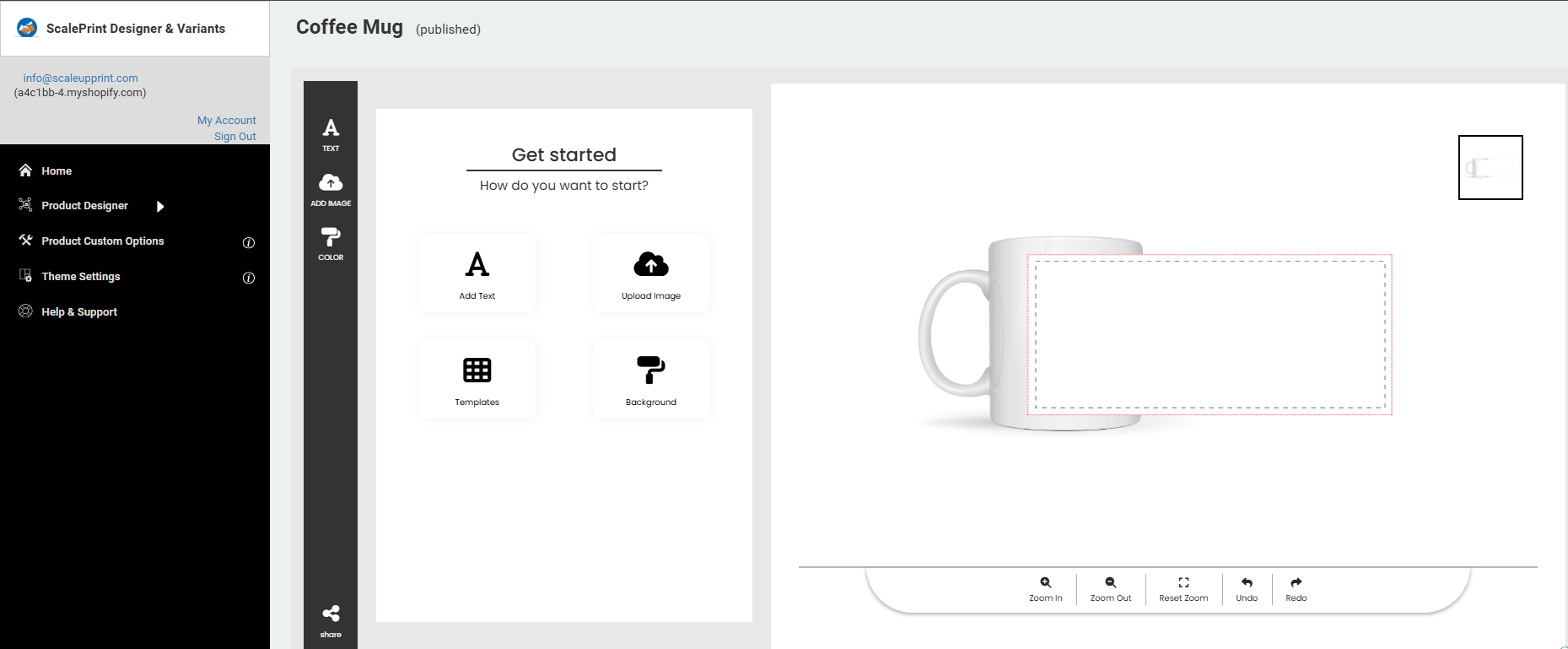Click the 'Get started' heading
This screenshot has height=649, width=1568.
tap(564, 154)
